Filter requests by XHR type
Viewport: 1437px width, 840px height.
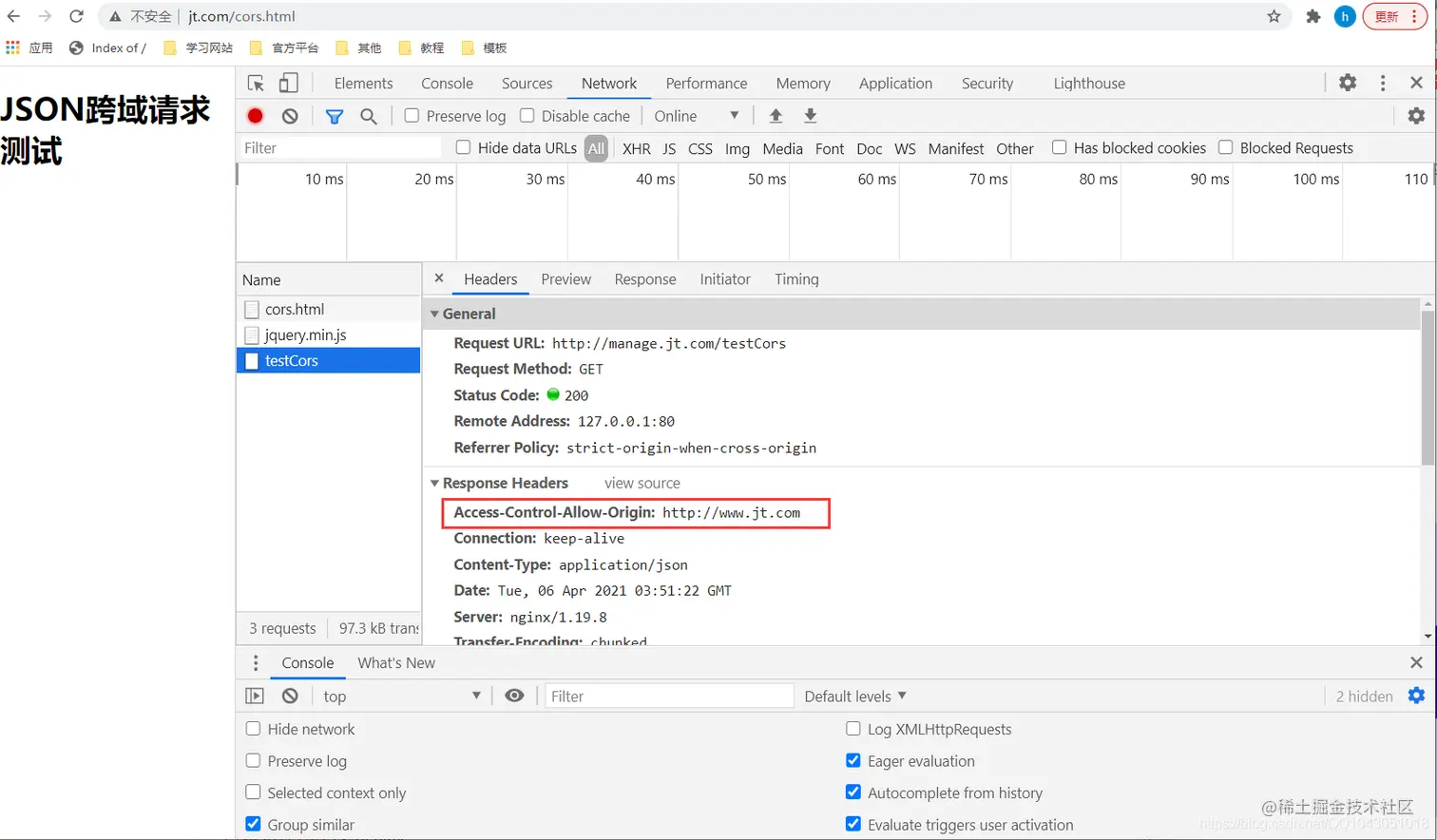coord(637,148)
